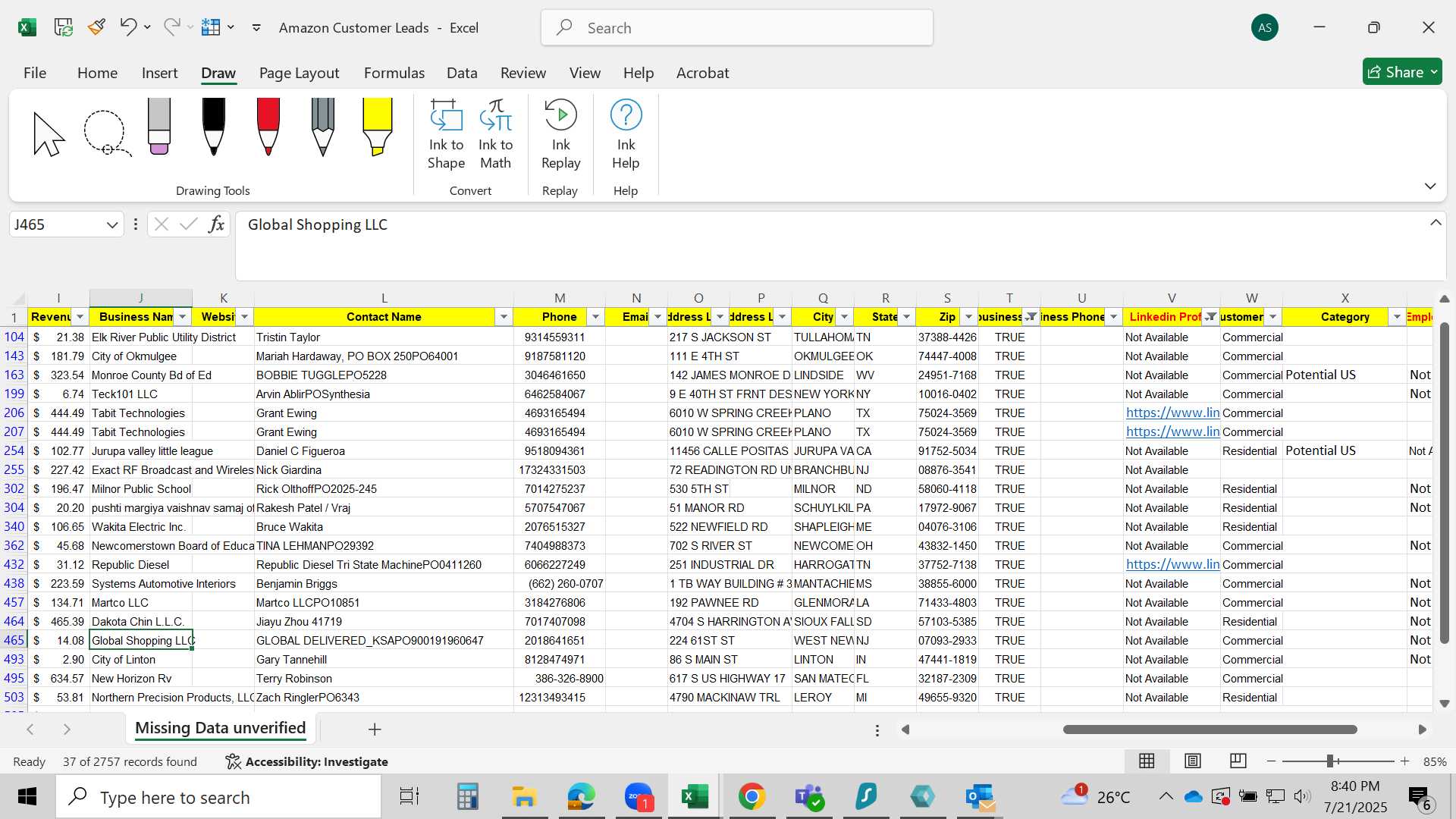The width and height of the screenshot is (1456, 819).
Task: Click the zoom slider handle
Action: click(1330, 761)
